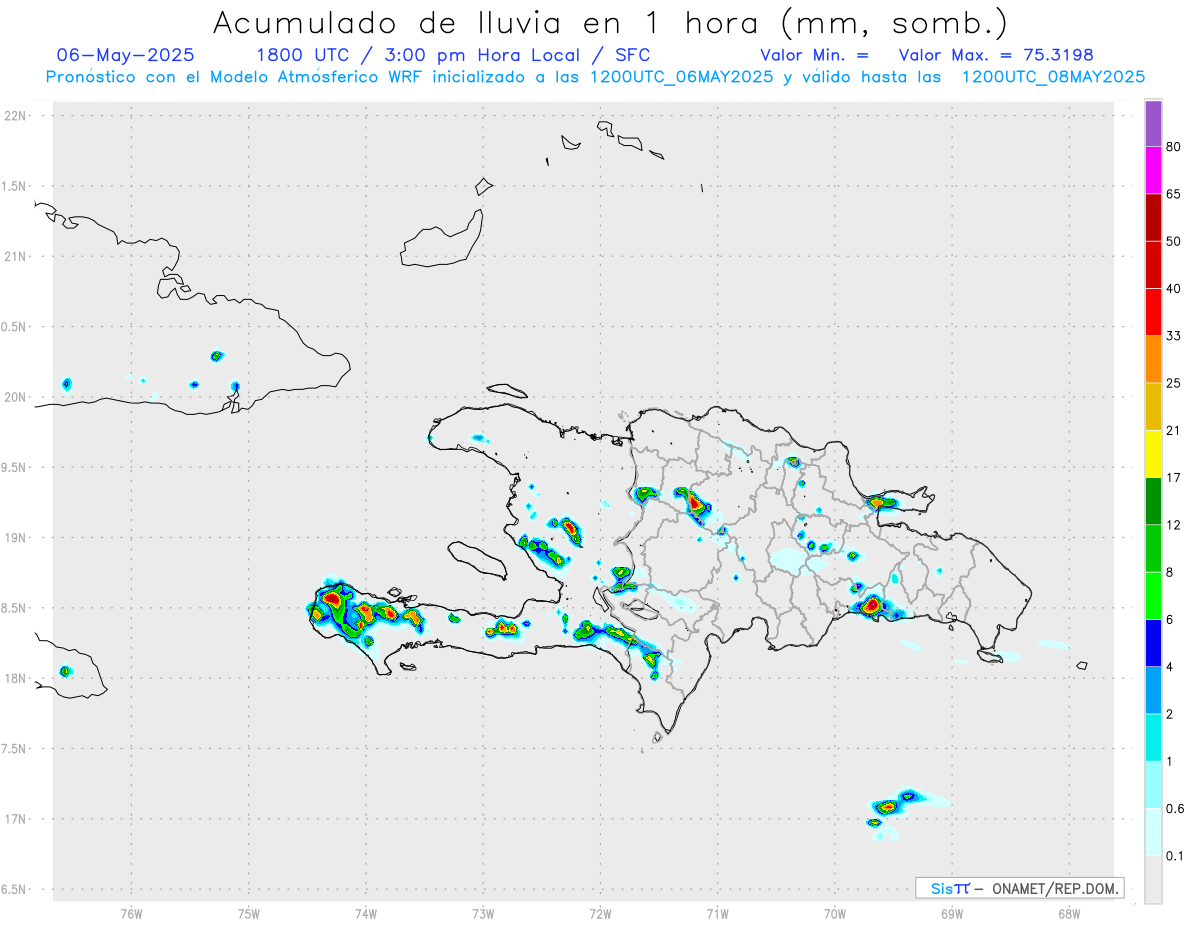Select the colorbar label '25'
This screenshot has height=927, width=1200.
tap(1174, 383)
